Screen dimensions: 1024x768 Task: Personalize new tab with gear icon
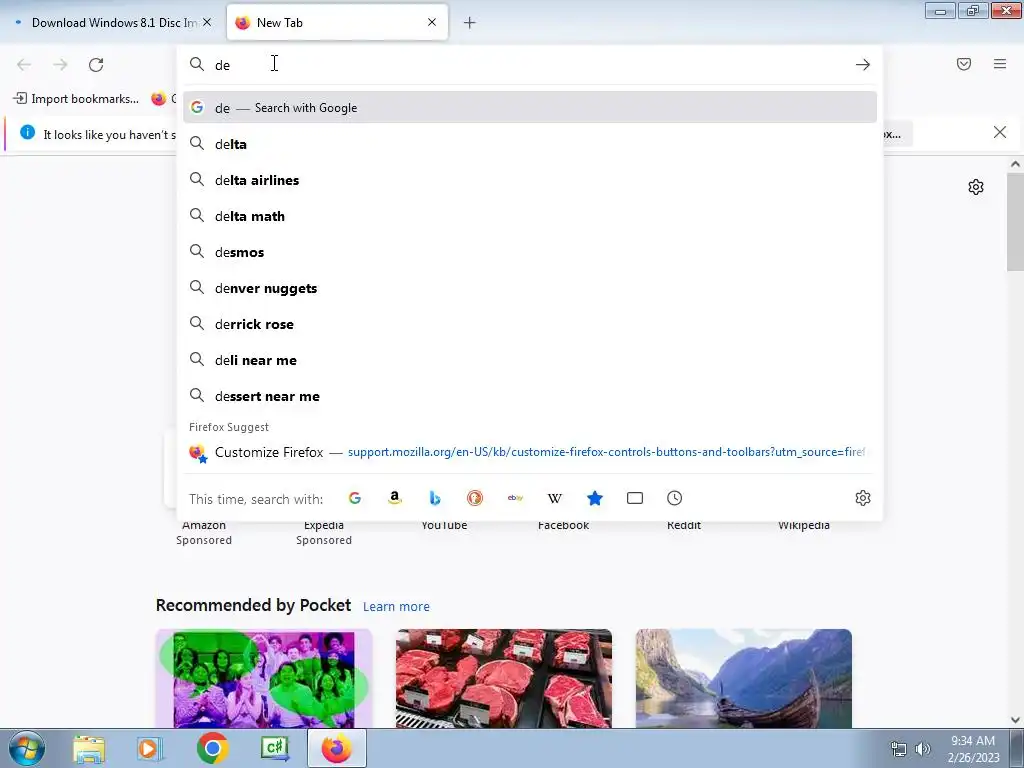click(x=976, y=187)
